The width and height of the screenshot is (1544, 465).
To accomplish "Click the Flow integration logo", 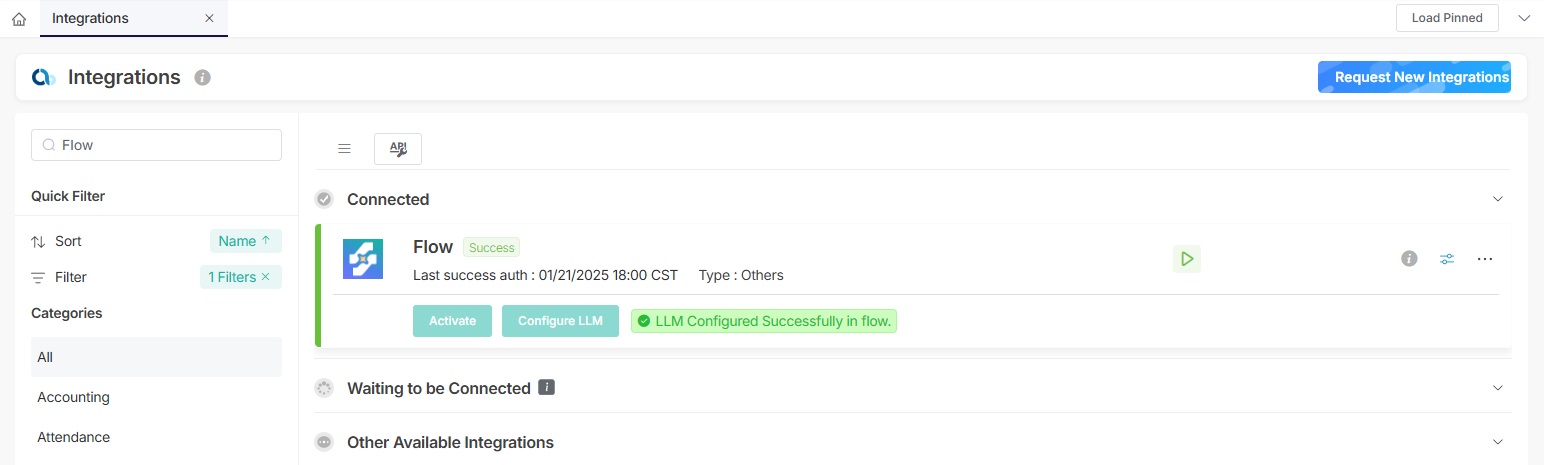I will (363, 259).
